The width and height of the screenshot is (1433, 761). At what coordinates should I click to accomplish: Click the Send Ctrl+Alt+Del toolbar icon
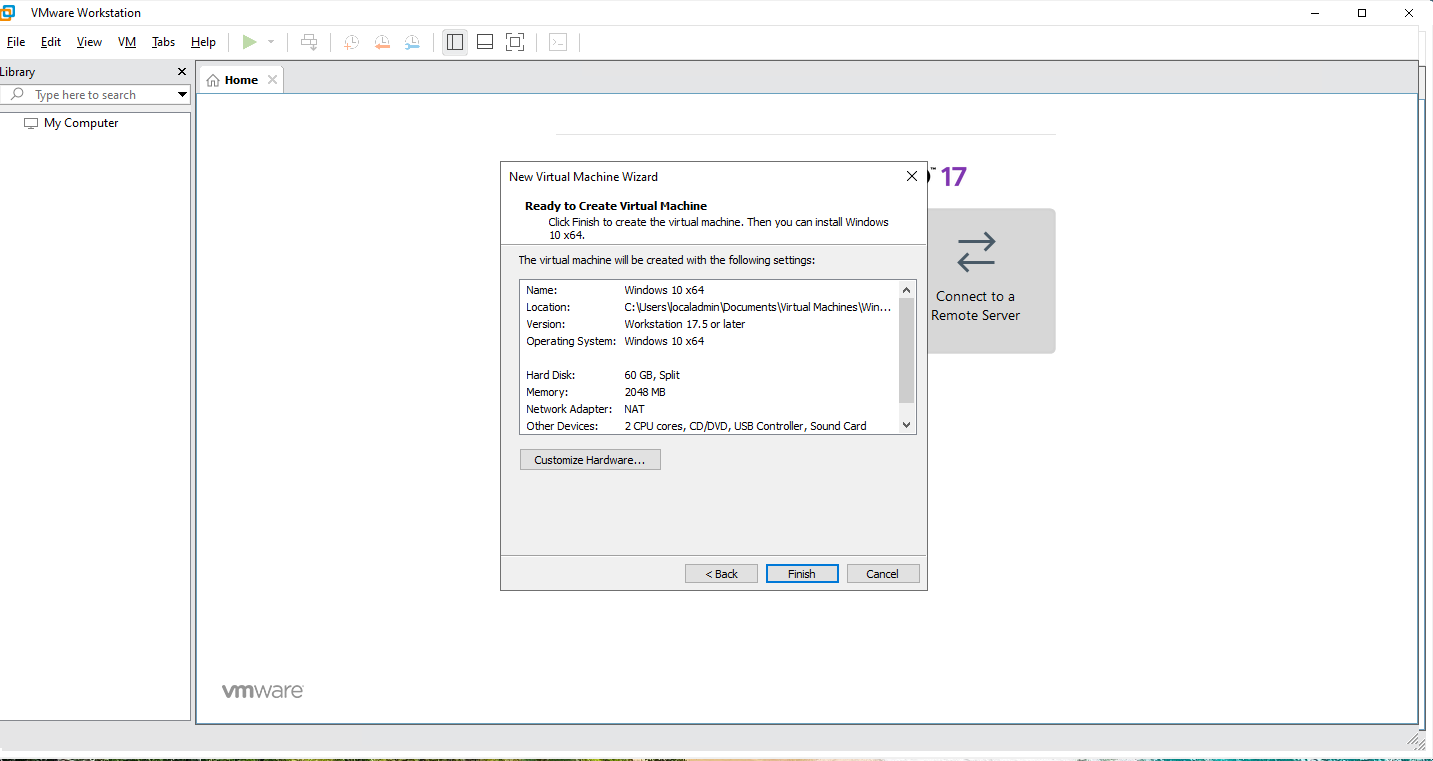pyautogui.click(x=310, y=42)
